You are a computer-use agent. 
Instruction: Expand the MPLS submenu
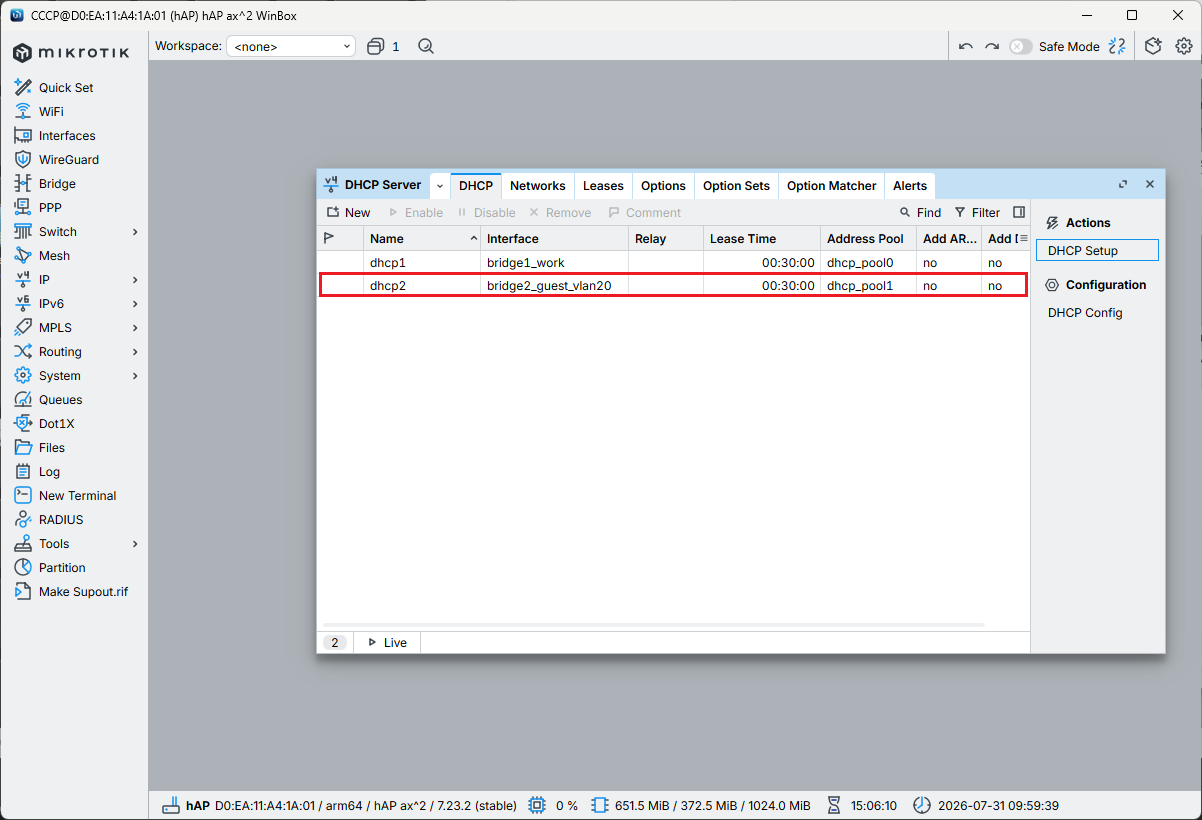pyautogui.click(x=135, y=327)
